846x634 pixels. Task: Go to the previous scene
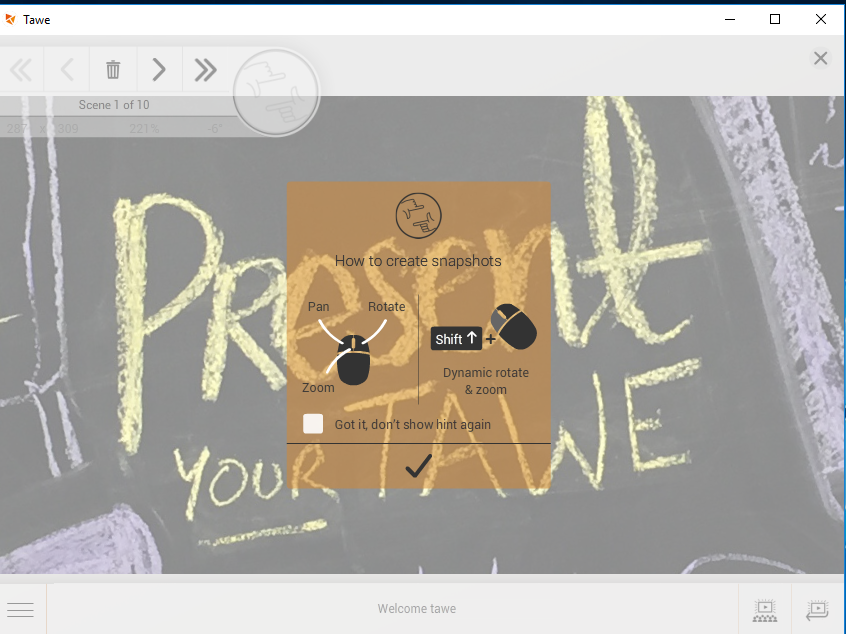tap(67, 70)
